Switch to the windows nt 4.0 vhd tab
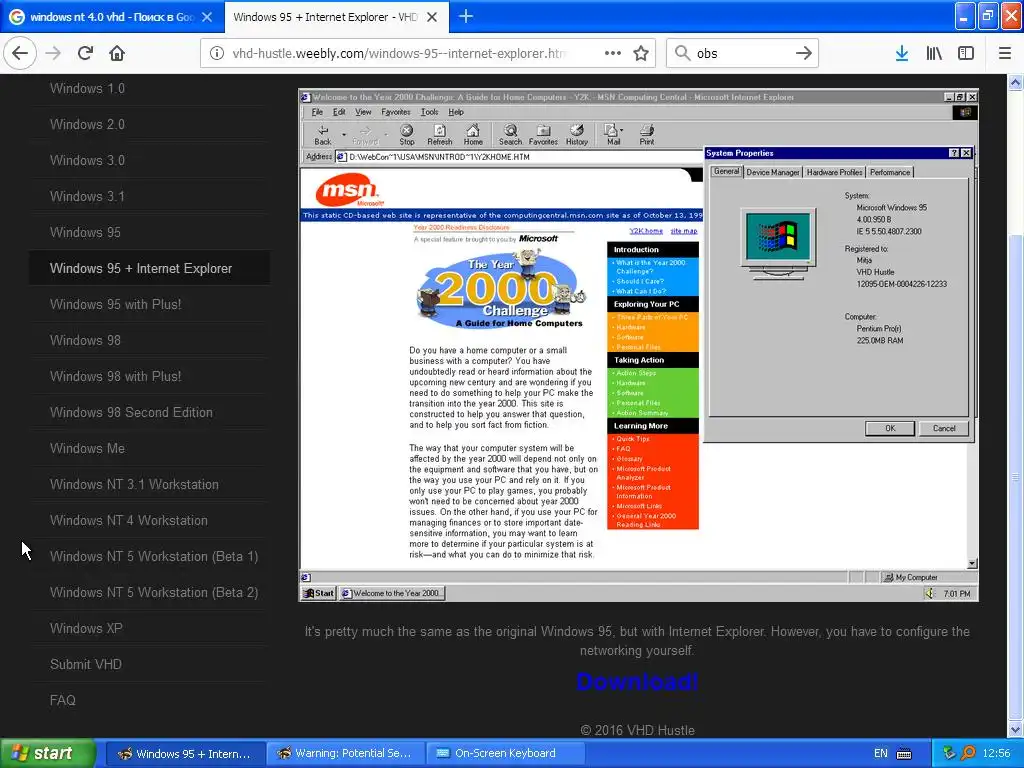 click(x=112, y=17)
